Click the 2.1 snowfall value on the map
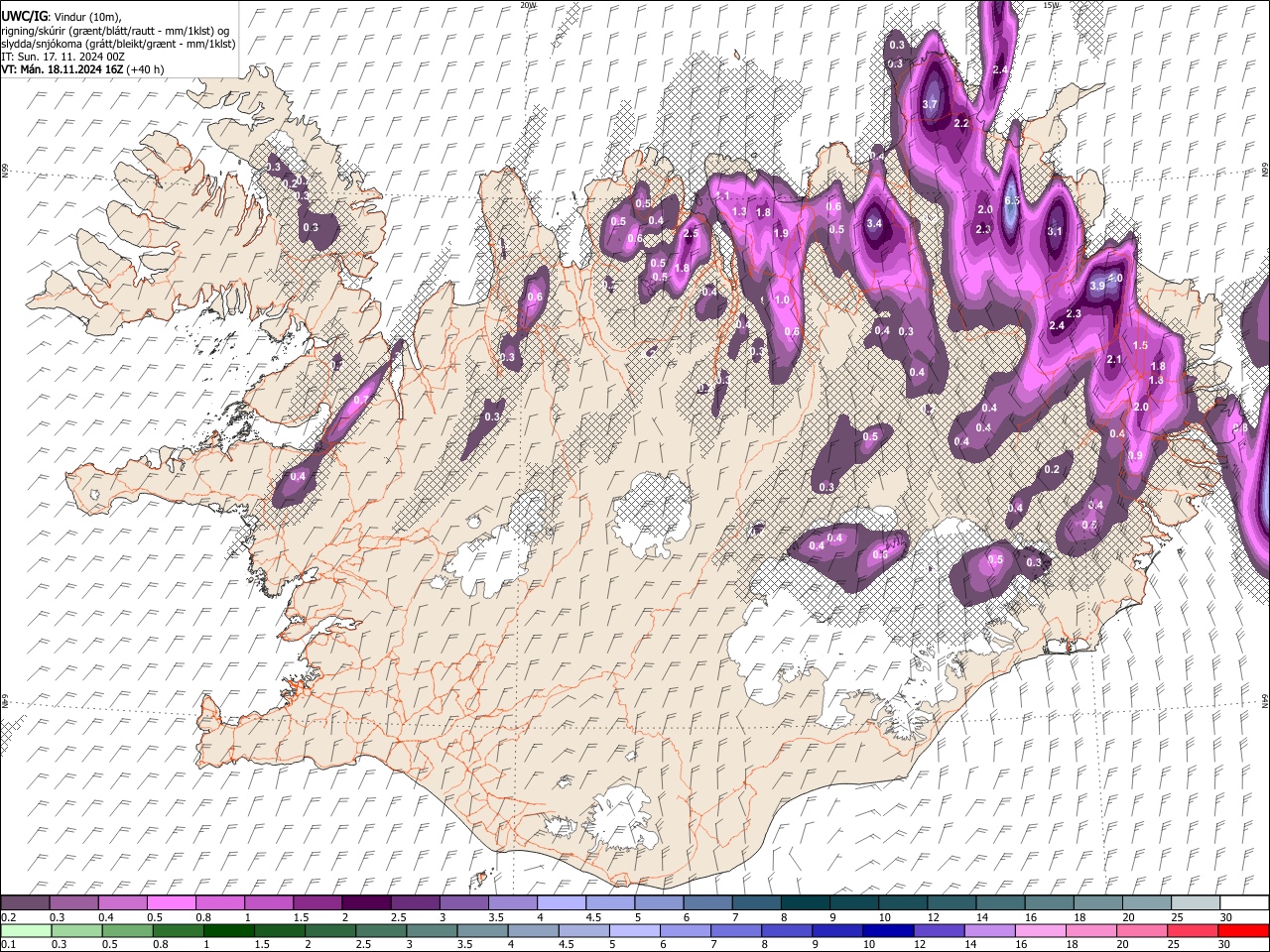Screen dimensions: 1270x952 1113,360
